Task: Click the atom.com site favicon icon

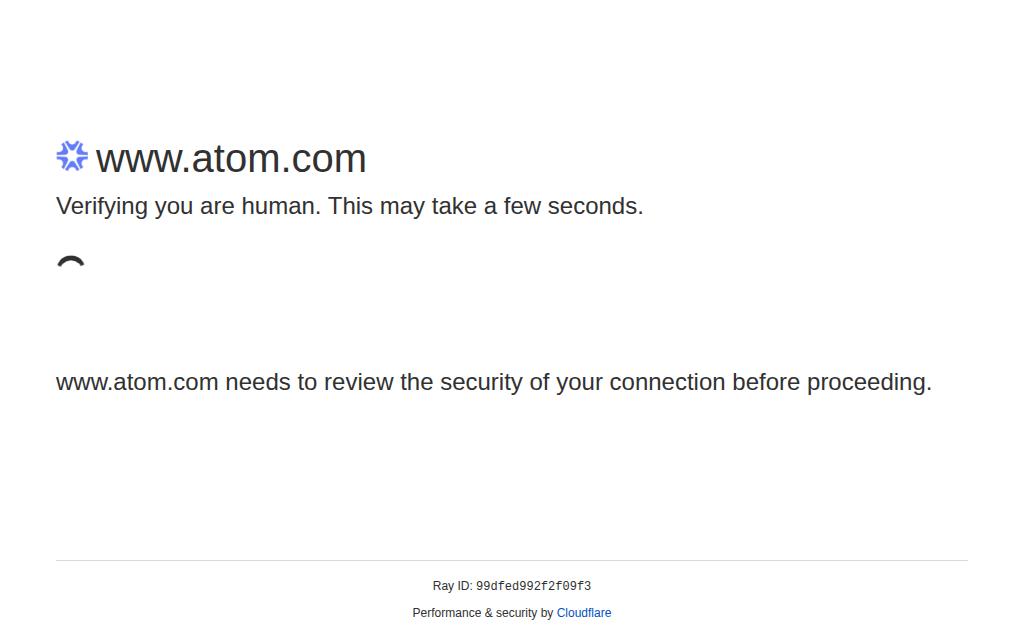Action: click(x=72, y=156)
